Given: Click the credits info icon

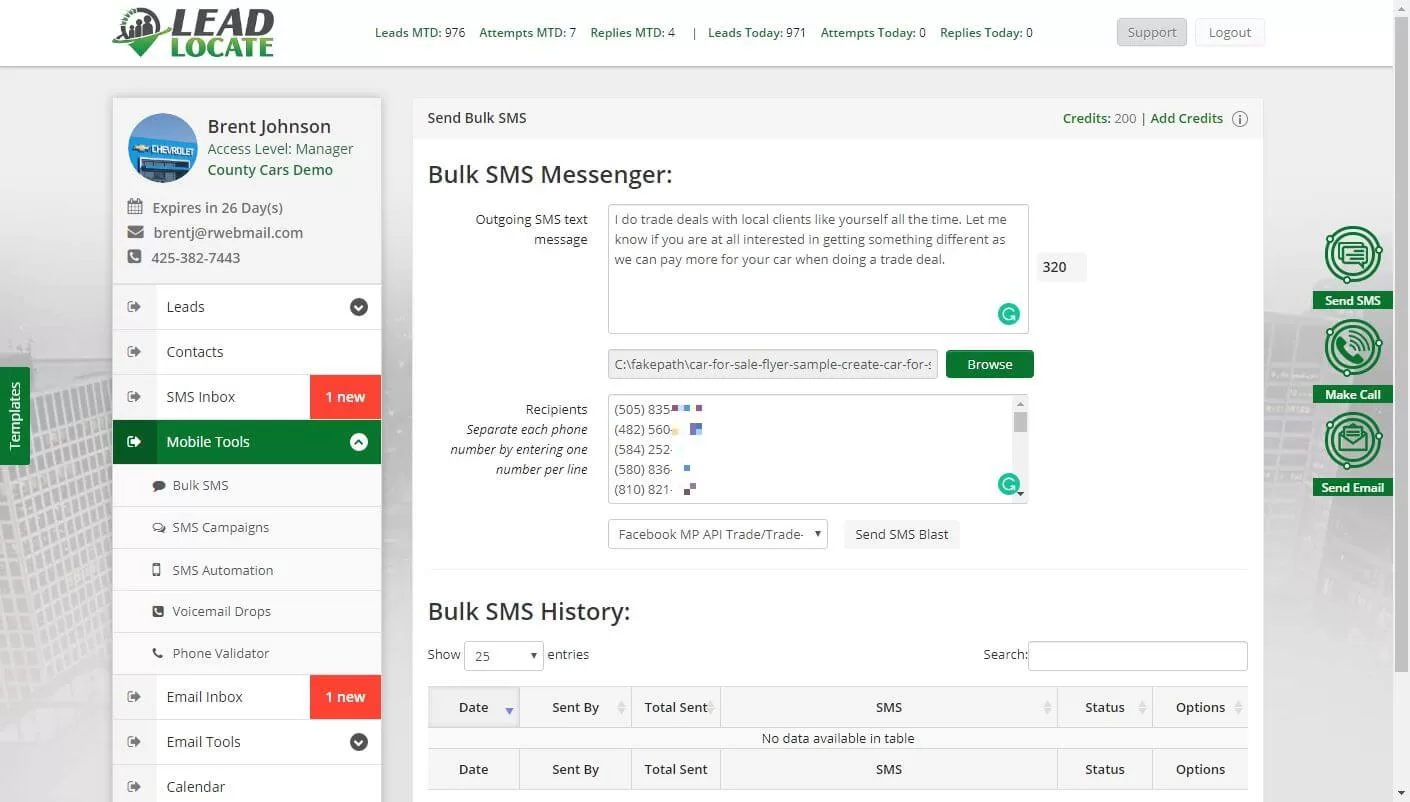Looking at the screenshot, I should click(x=1240, y=119).
